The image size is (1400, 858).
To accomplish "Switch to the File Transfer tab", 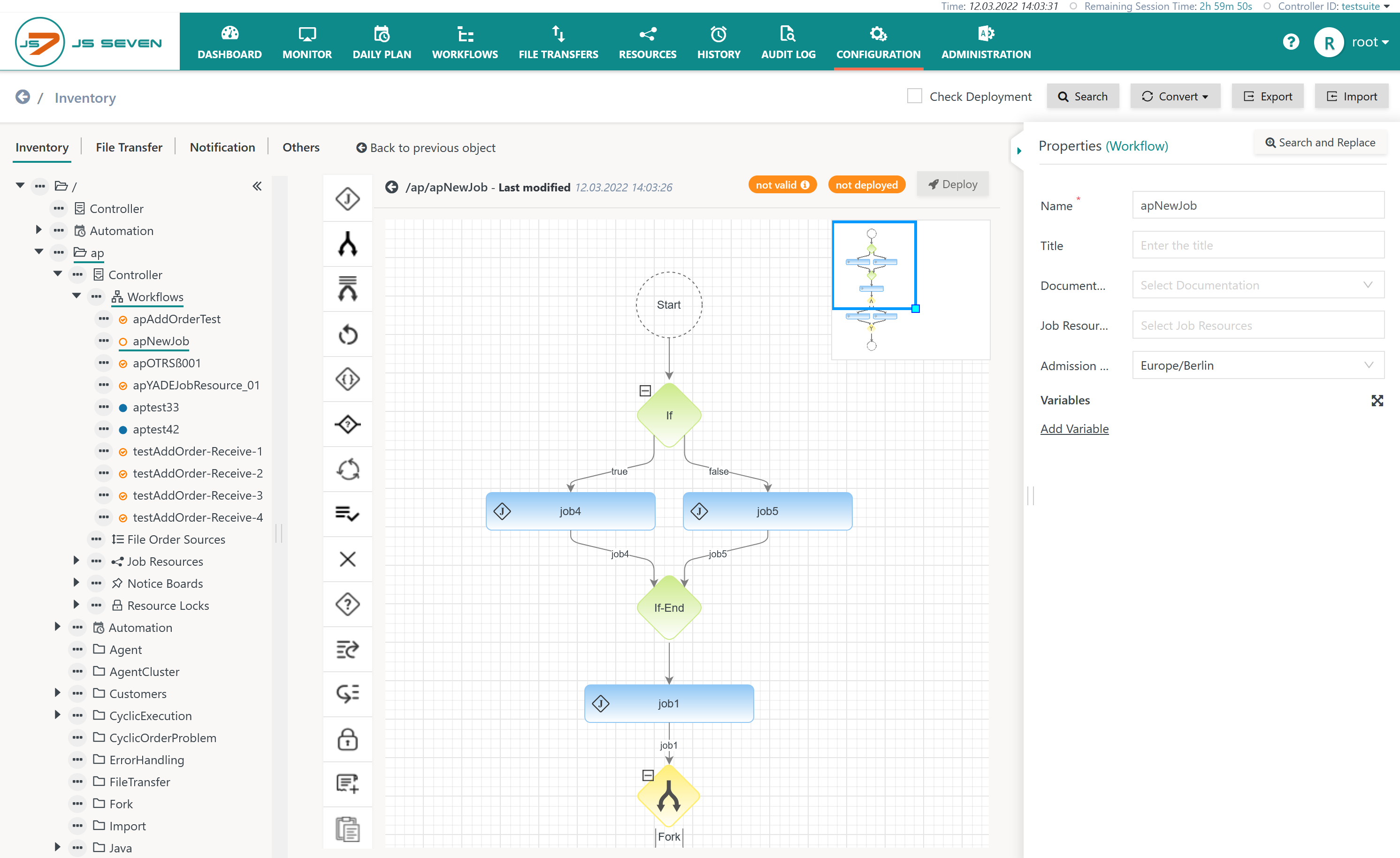I will (x=129, y=147).
